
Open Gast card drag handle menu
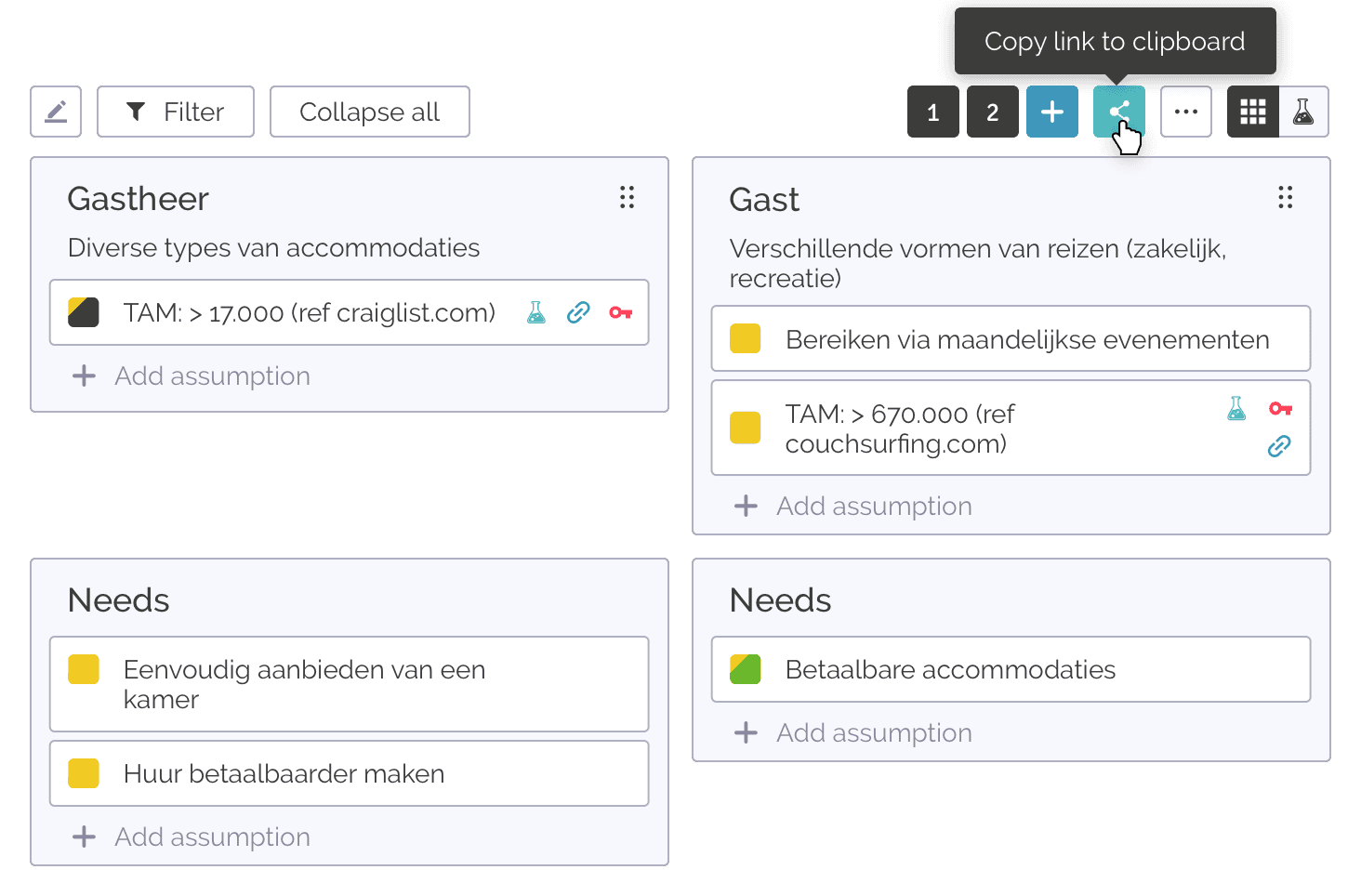click(1285, 197)
